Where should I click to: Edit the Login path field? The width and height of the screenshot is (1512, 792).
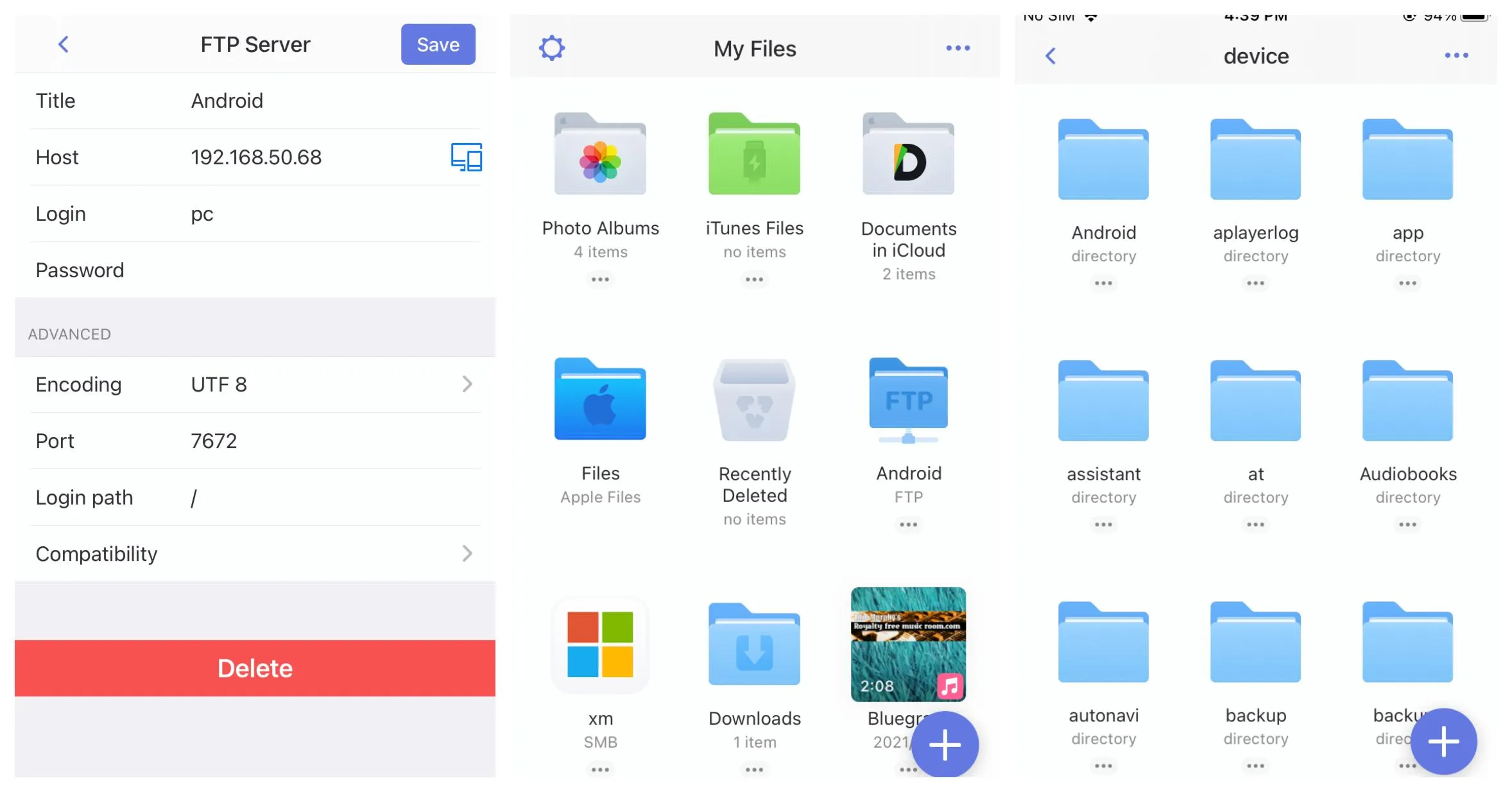pyautogui.click(x=255, y=497)
